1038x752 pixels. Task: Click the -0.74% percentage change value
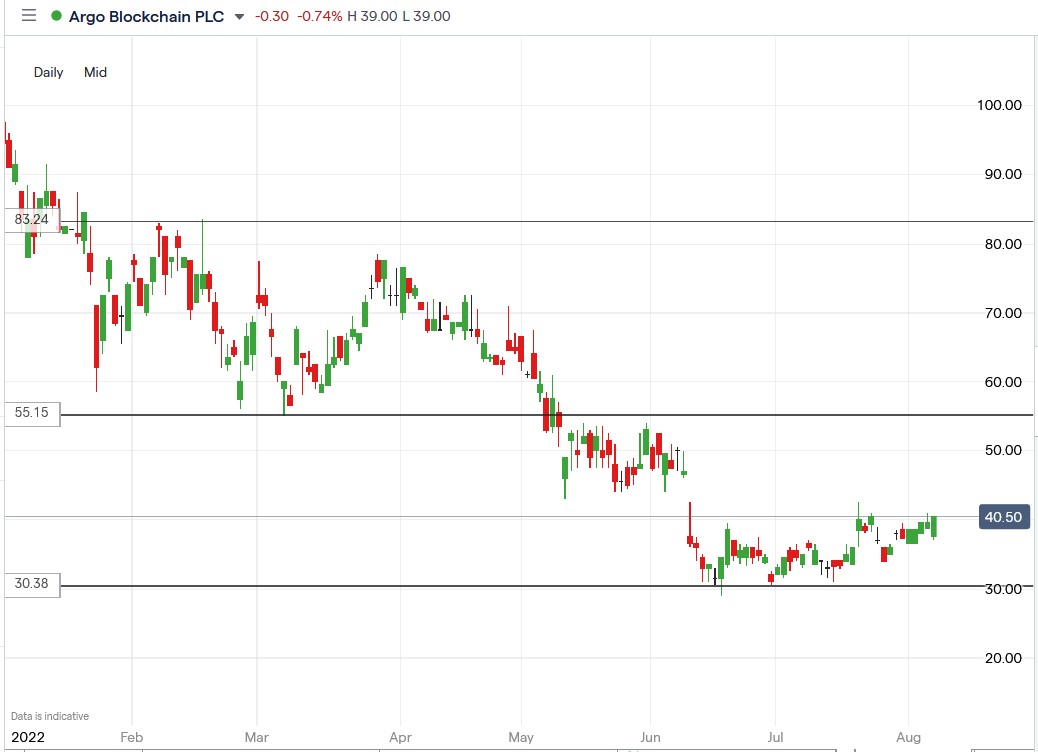tap(319, 16)
